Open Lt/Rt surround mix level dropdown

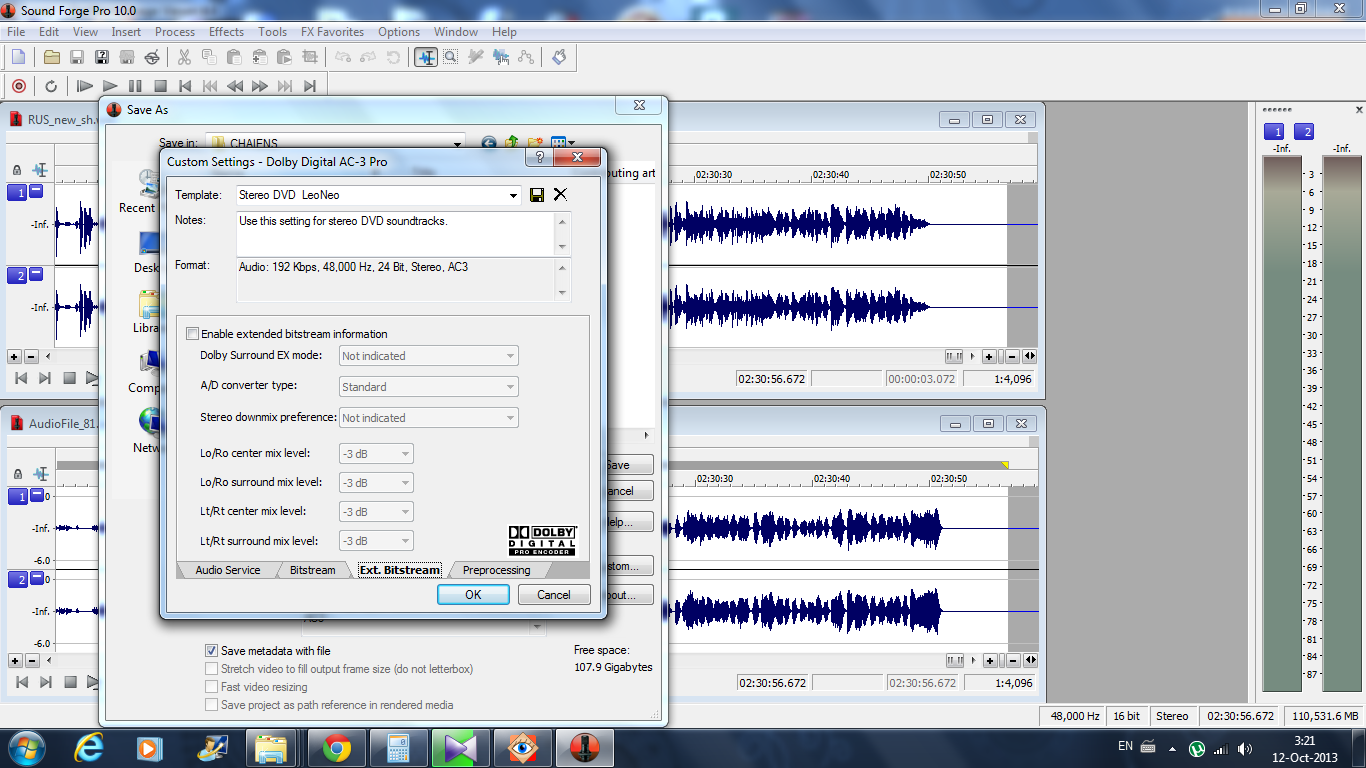(377, 541)
